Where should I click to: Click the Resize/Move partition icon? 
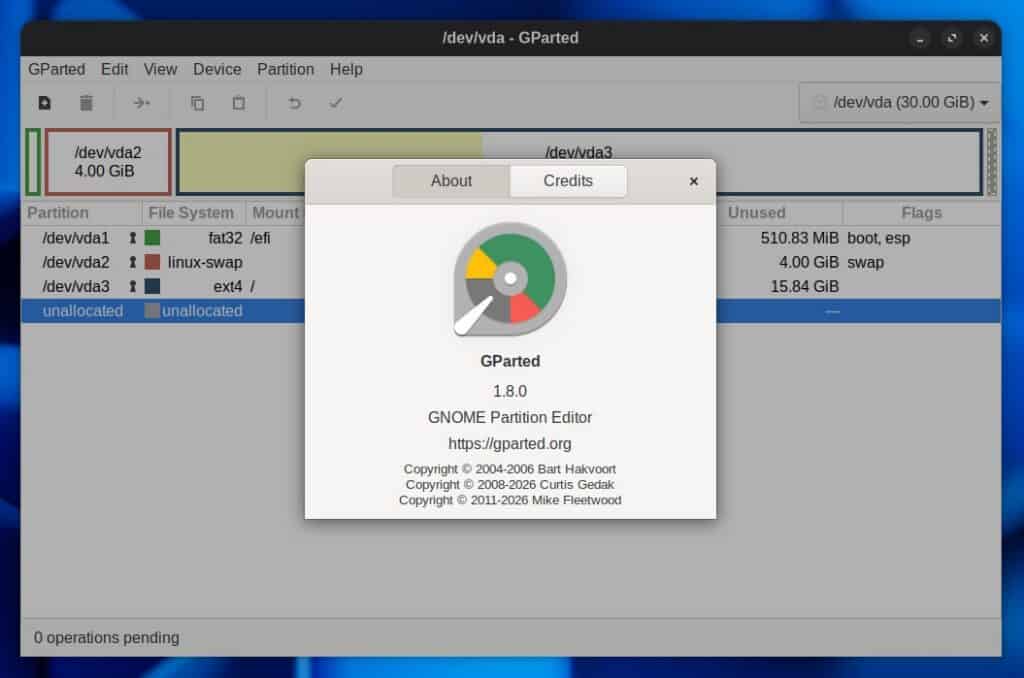pyautogui.click(x=141, y=102)
